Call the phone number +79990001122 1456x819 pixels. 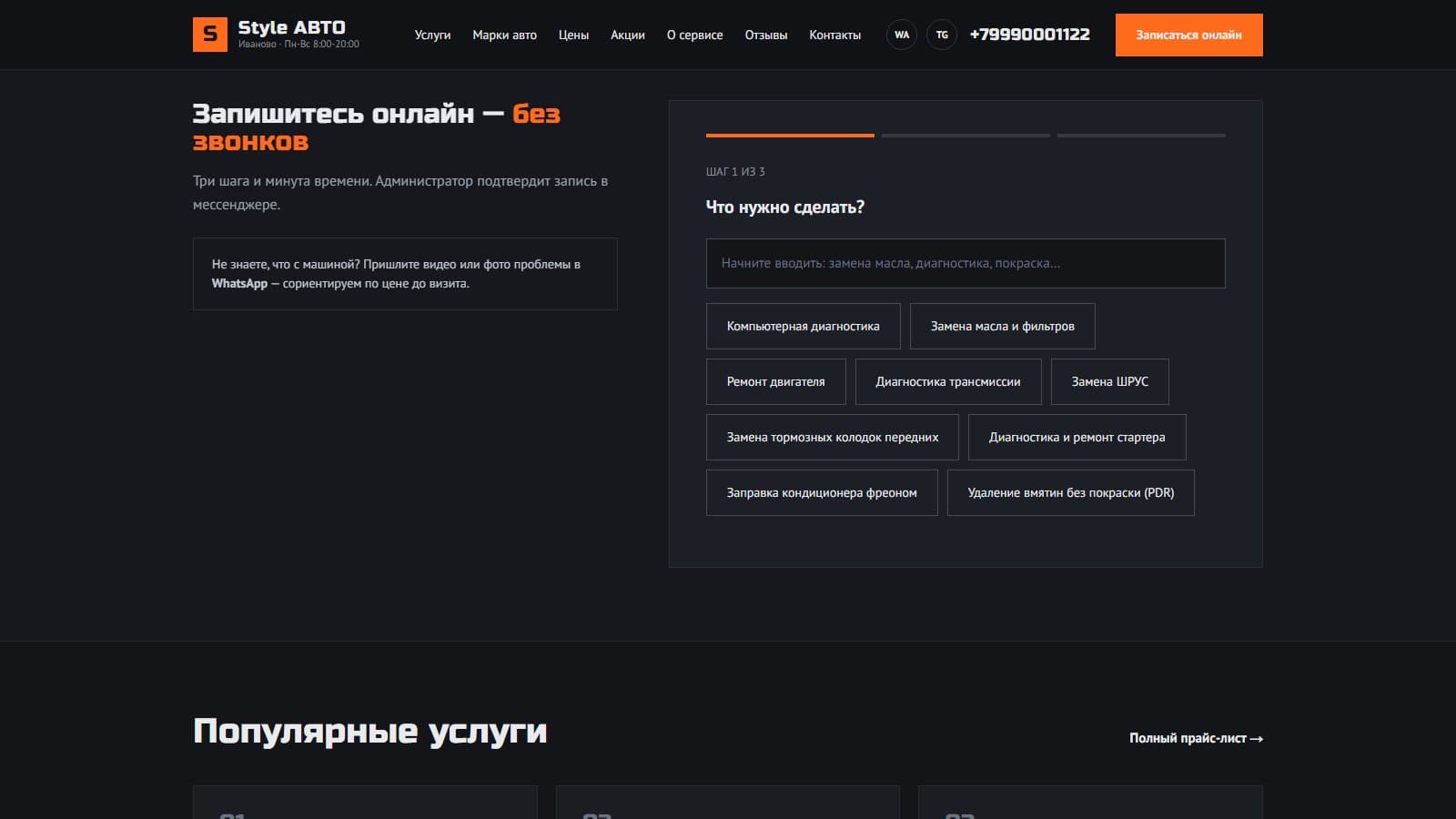point(1029,35)
